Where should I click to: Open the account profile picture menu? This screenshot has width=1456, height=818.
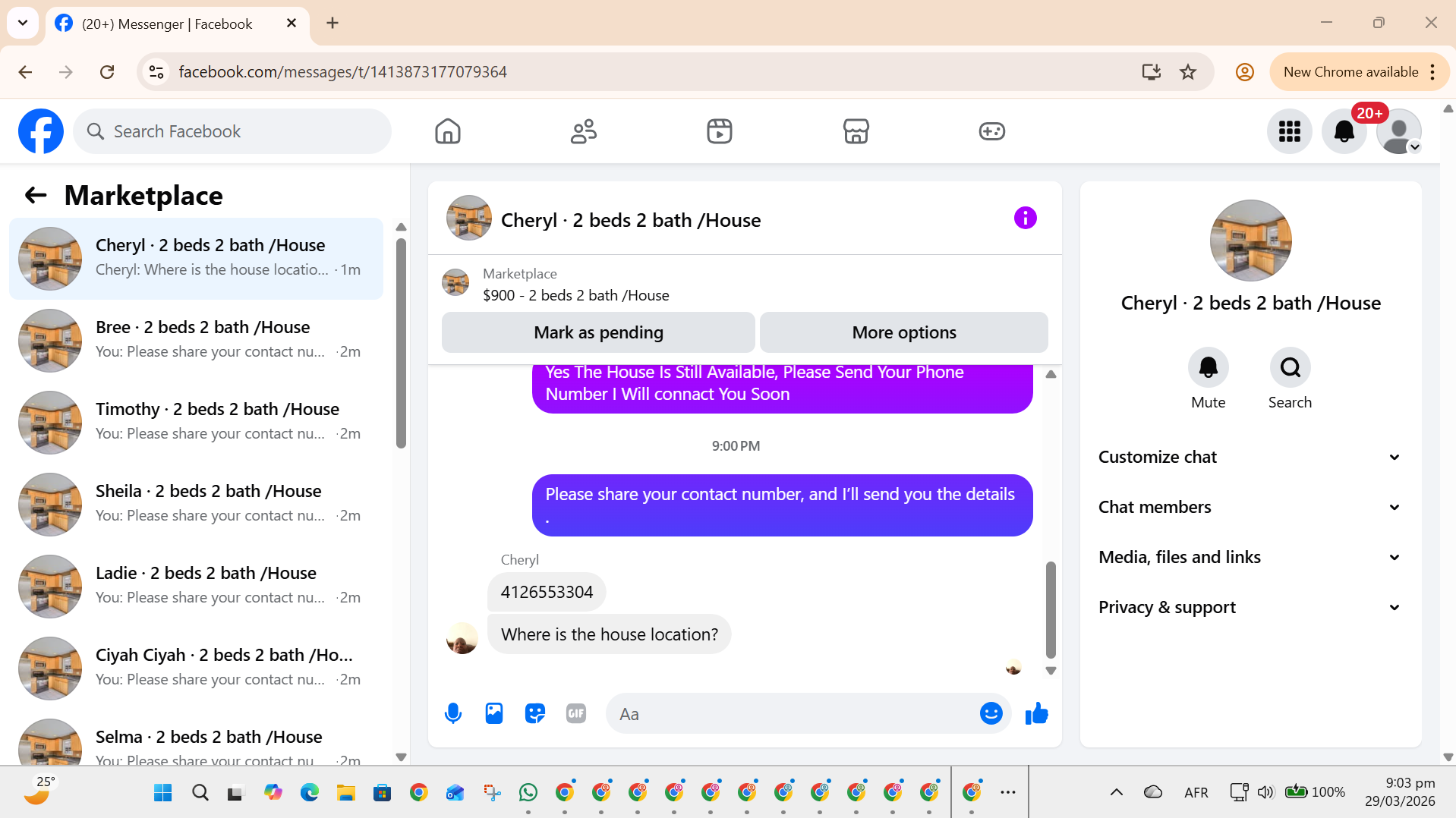click(1398, 131)
